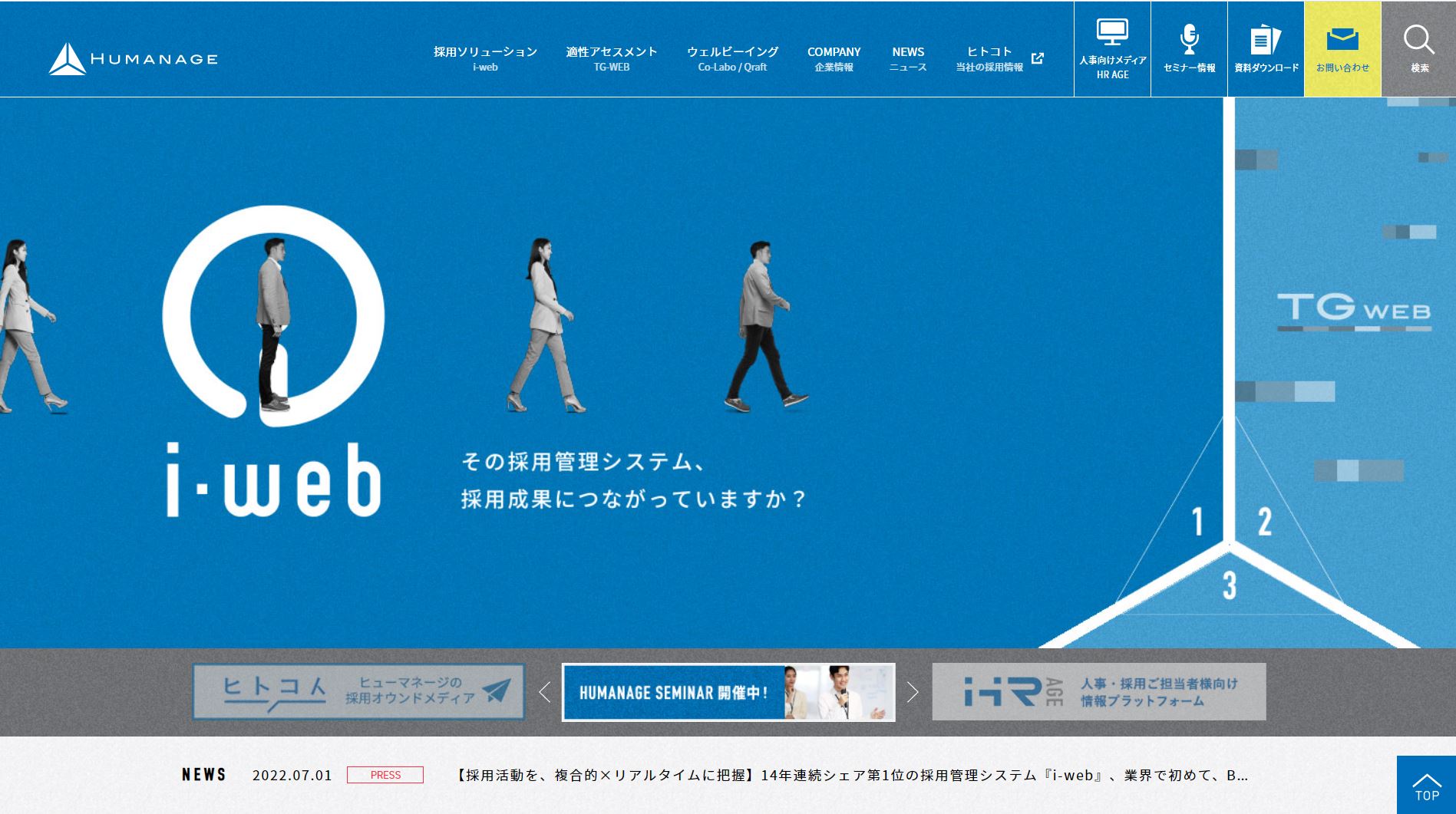
Task: Open COMPANY 企業情報 menu
Action: click(834, 58)
